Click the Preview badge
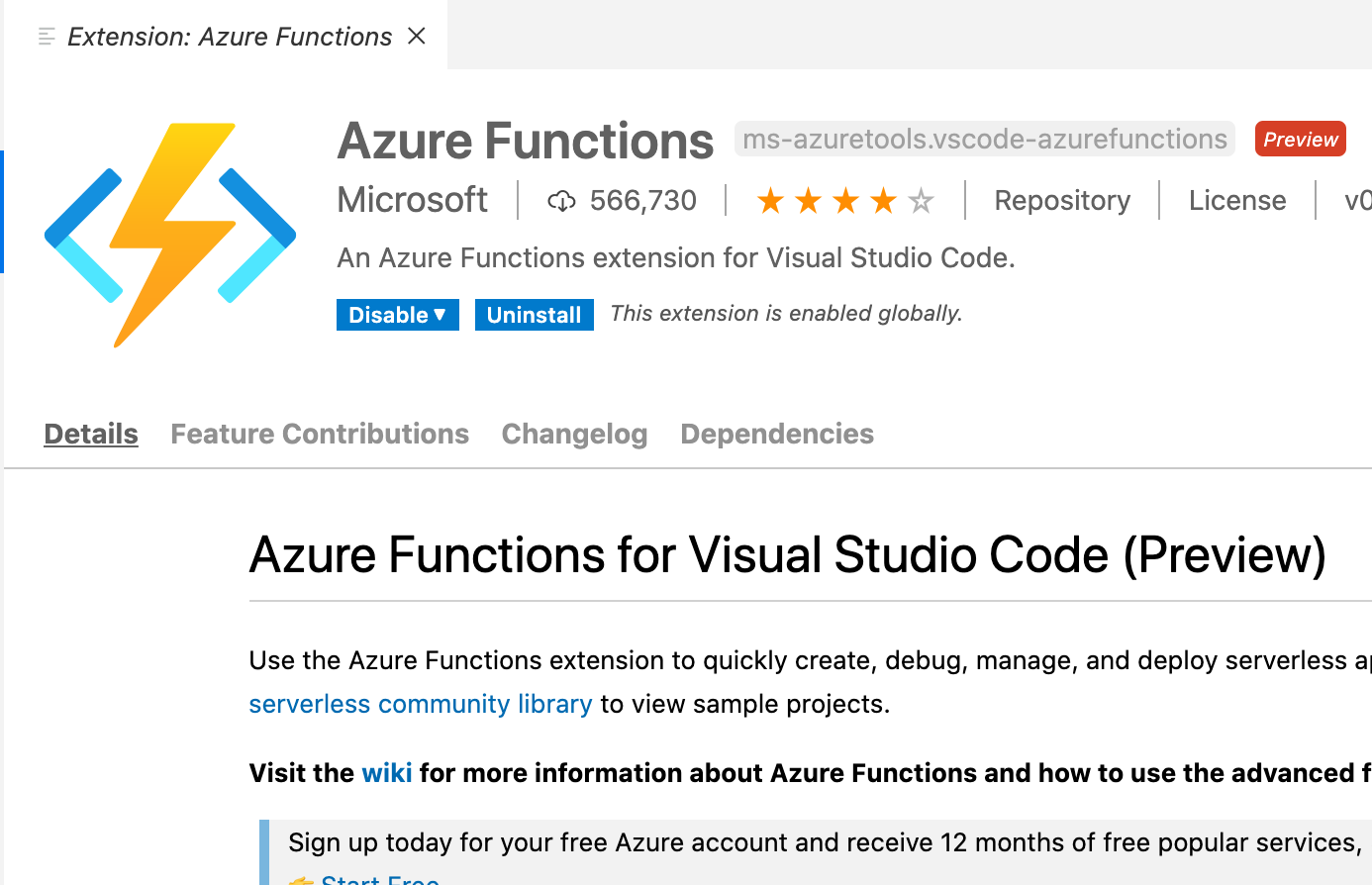This screenshot has width=1372, height=885. [x=1300, y=139]
